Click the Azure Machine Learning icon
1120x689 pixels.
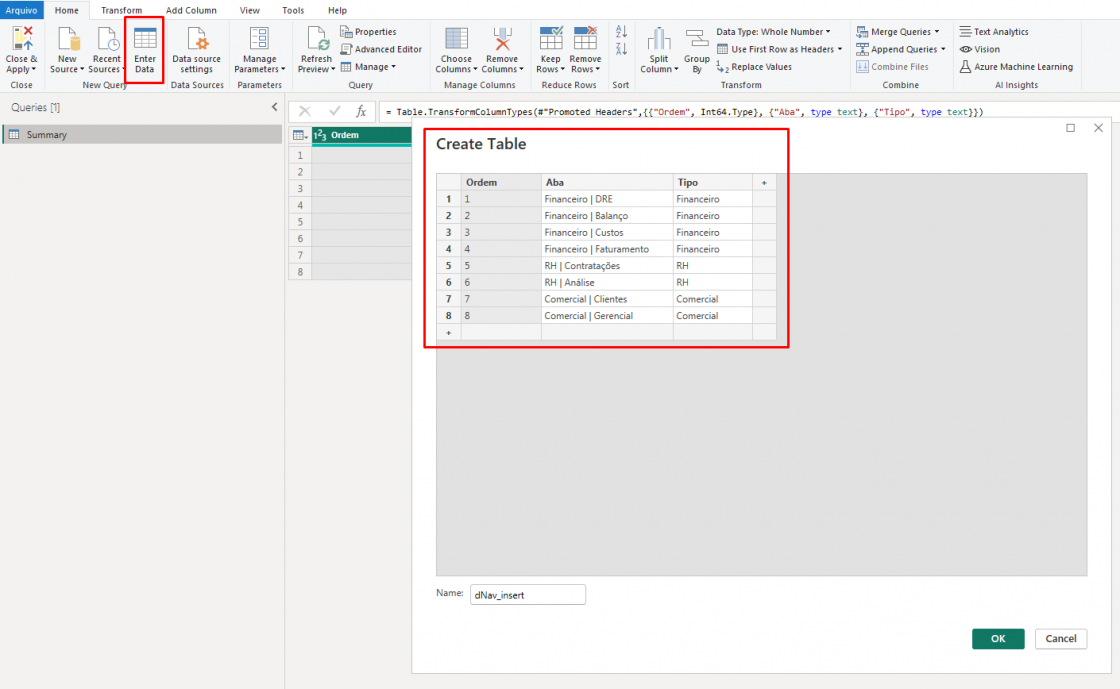point(966,67)
